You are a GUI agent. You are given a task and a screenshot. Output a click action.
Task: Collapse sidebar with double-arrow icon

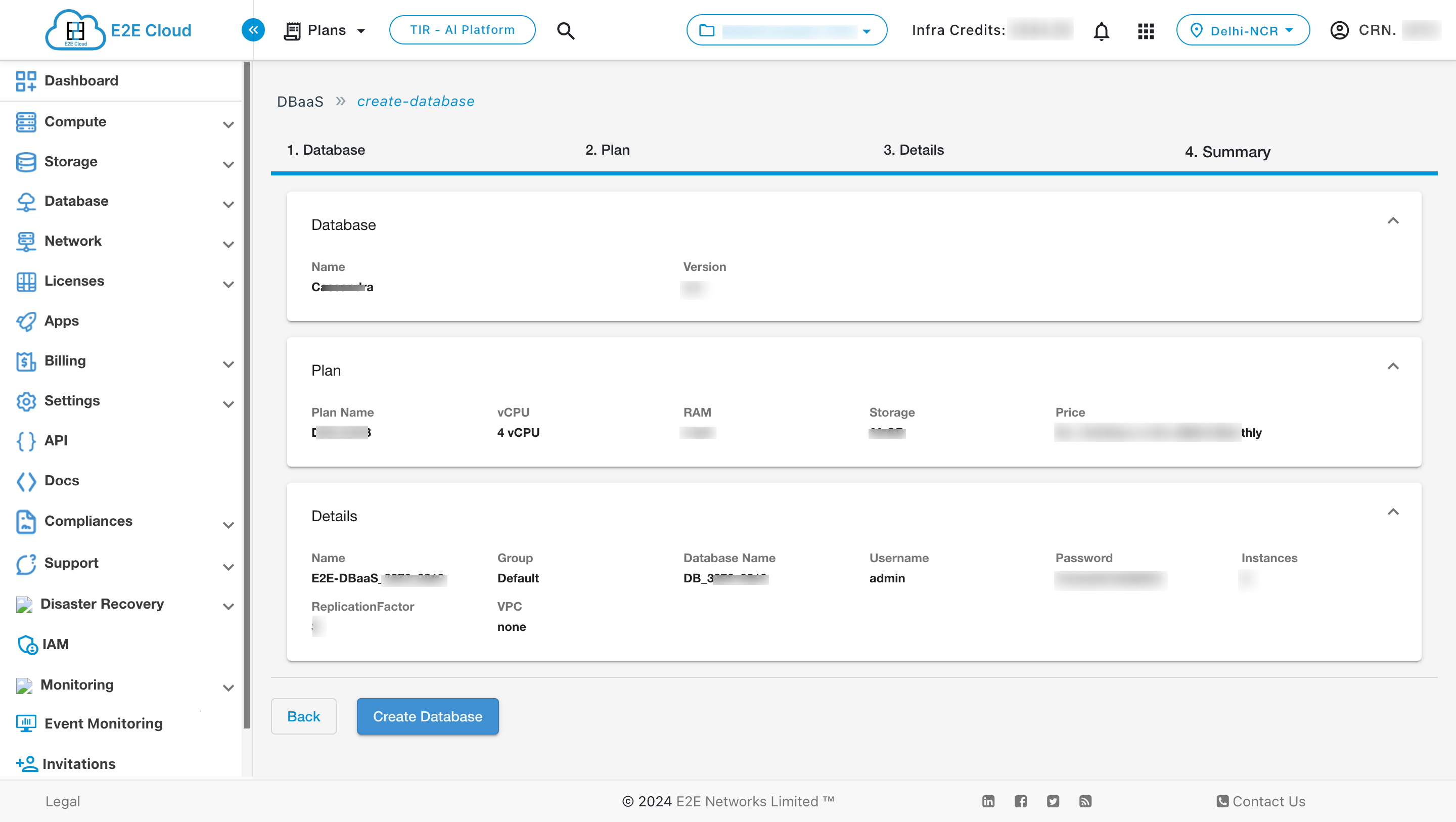click(x=253, y=30)
